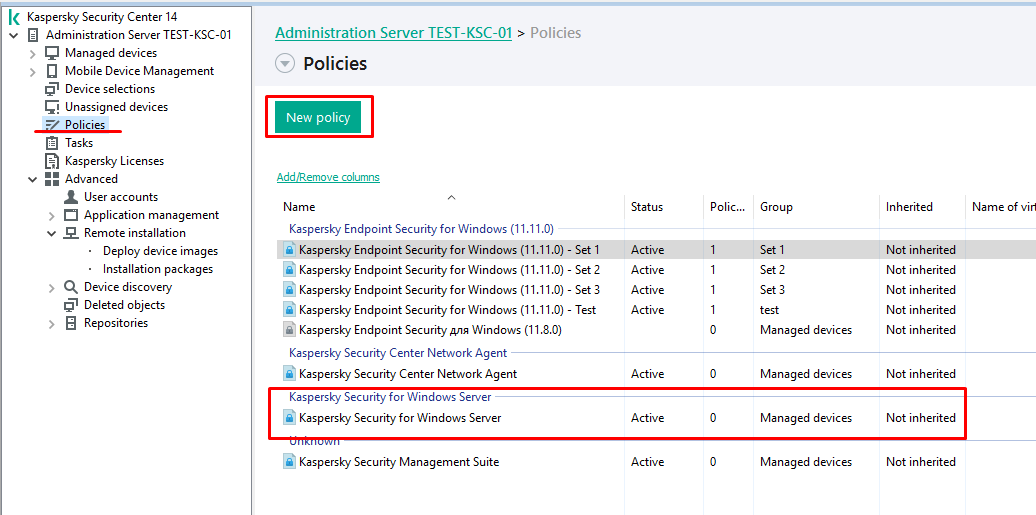Collapse the Administration Server TEST-KSC-01 node

click(x=14, y=35)
